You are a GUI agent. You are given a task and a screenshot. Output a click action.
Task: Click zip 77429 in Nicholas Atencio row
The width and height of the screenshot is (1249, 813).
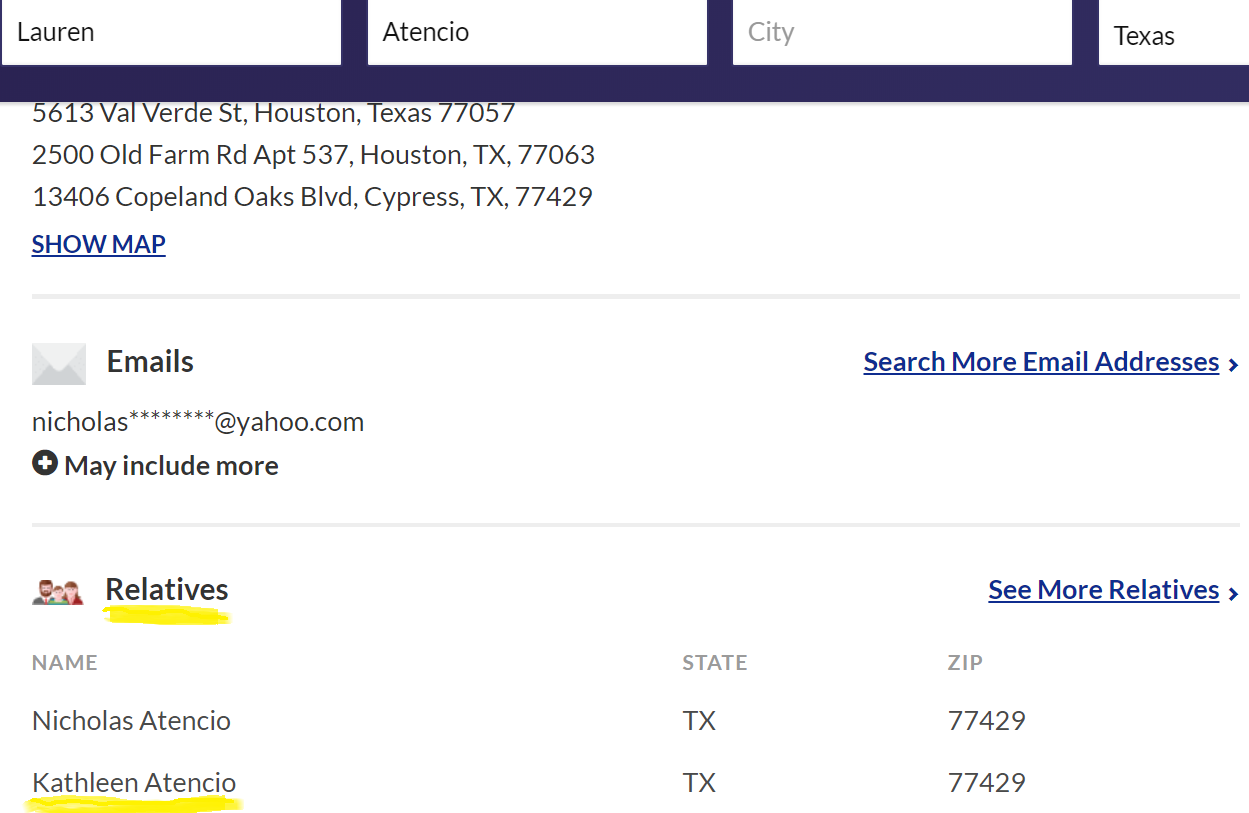[x=987, y=721]
